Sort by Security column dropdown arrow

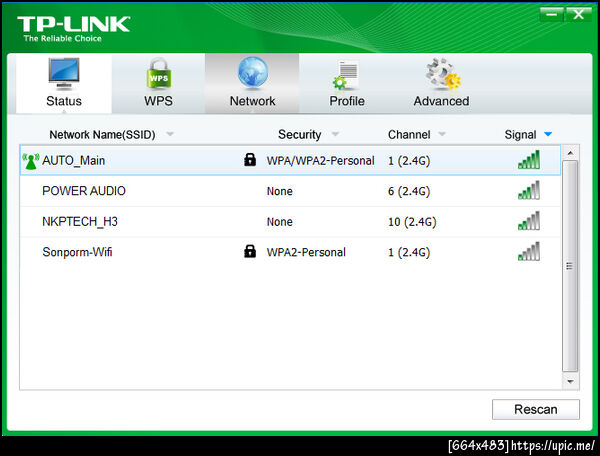(x=335, y=134)
